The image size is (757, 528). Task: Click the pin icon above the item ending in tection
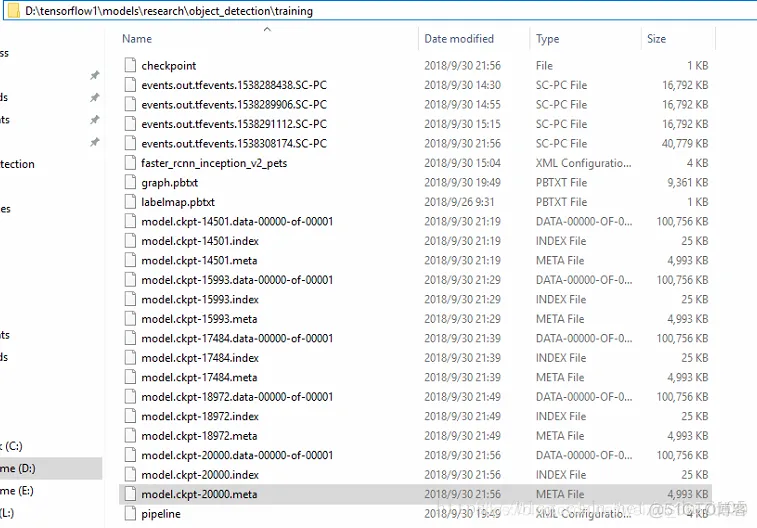95,142
